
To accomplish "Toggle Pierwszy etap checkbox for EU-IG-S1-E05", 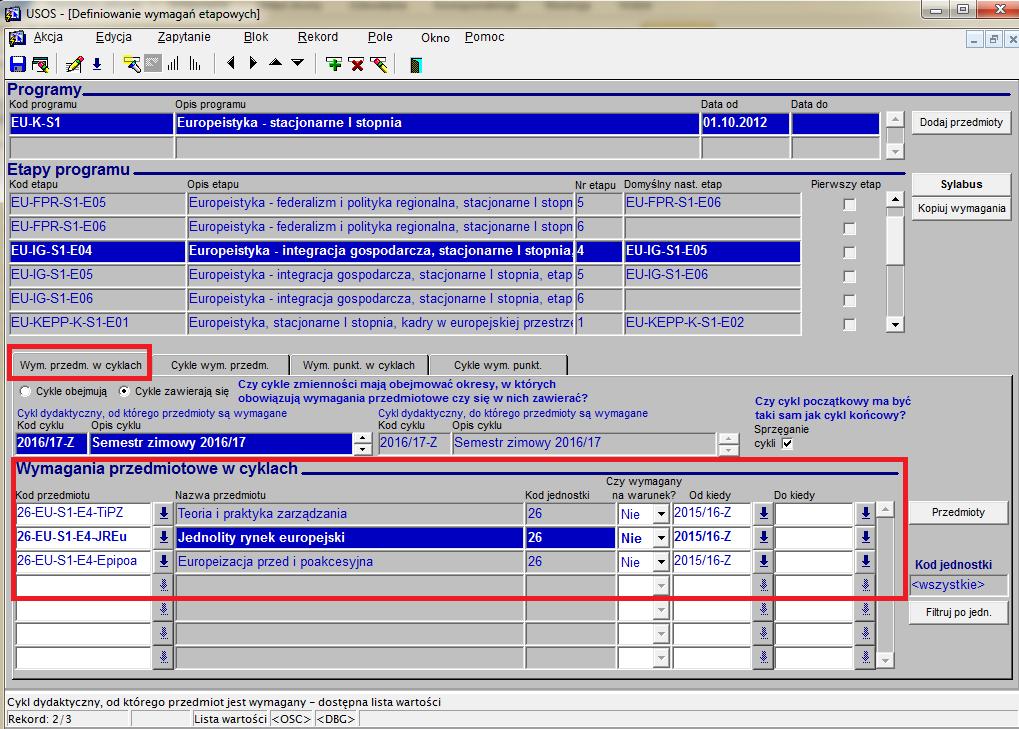I will tap(849, 276).
